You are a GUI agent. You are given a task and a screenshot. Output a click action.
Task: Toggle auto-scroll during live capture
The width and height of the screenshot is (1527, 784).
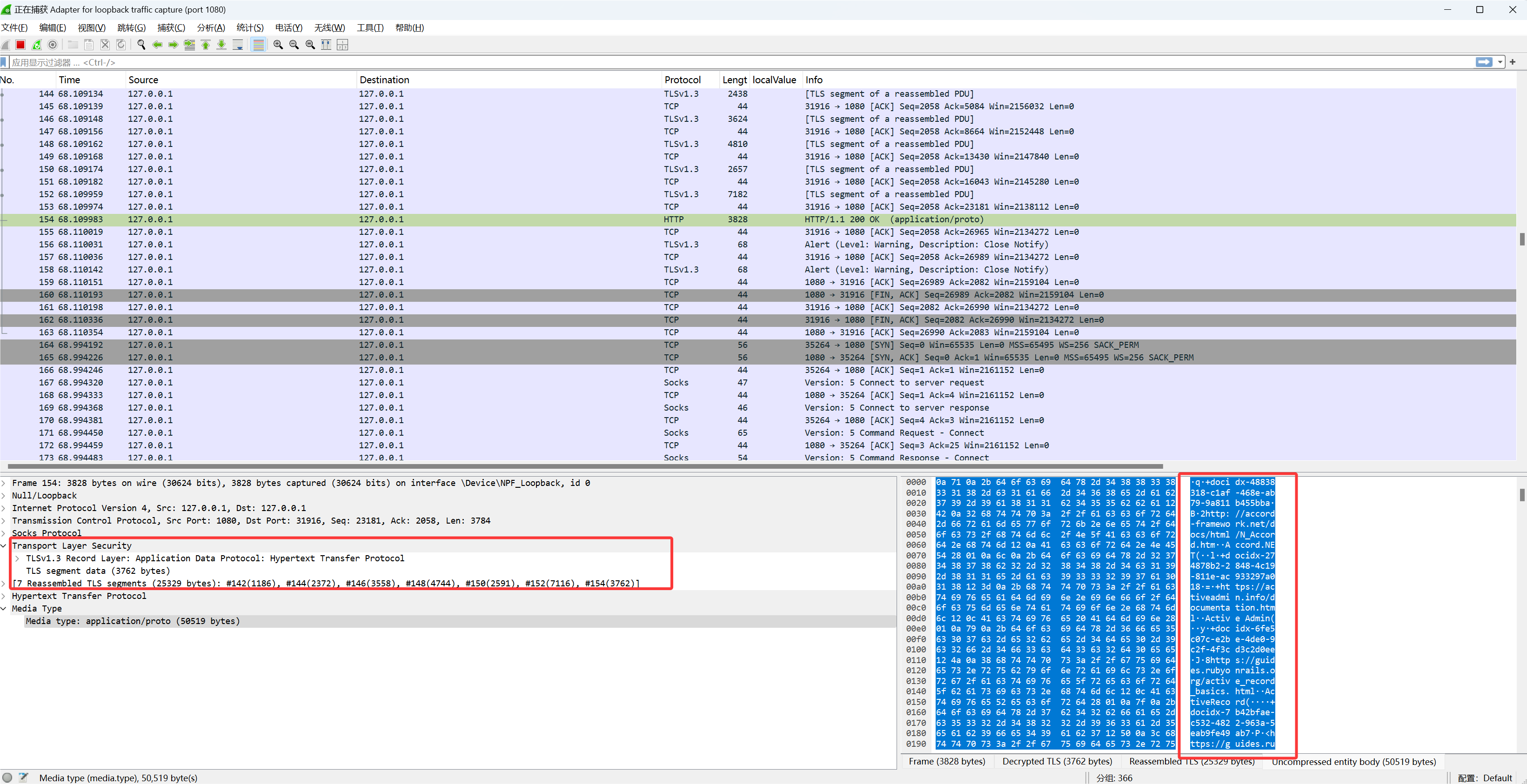(238, 45)
